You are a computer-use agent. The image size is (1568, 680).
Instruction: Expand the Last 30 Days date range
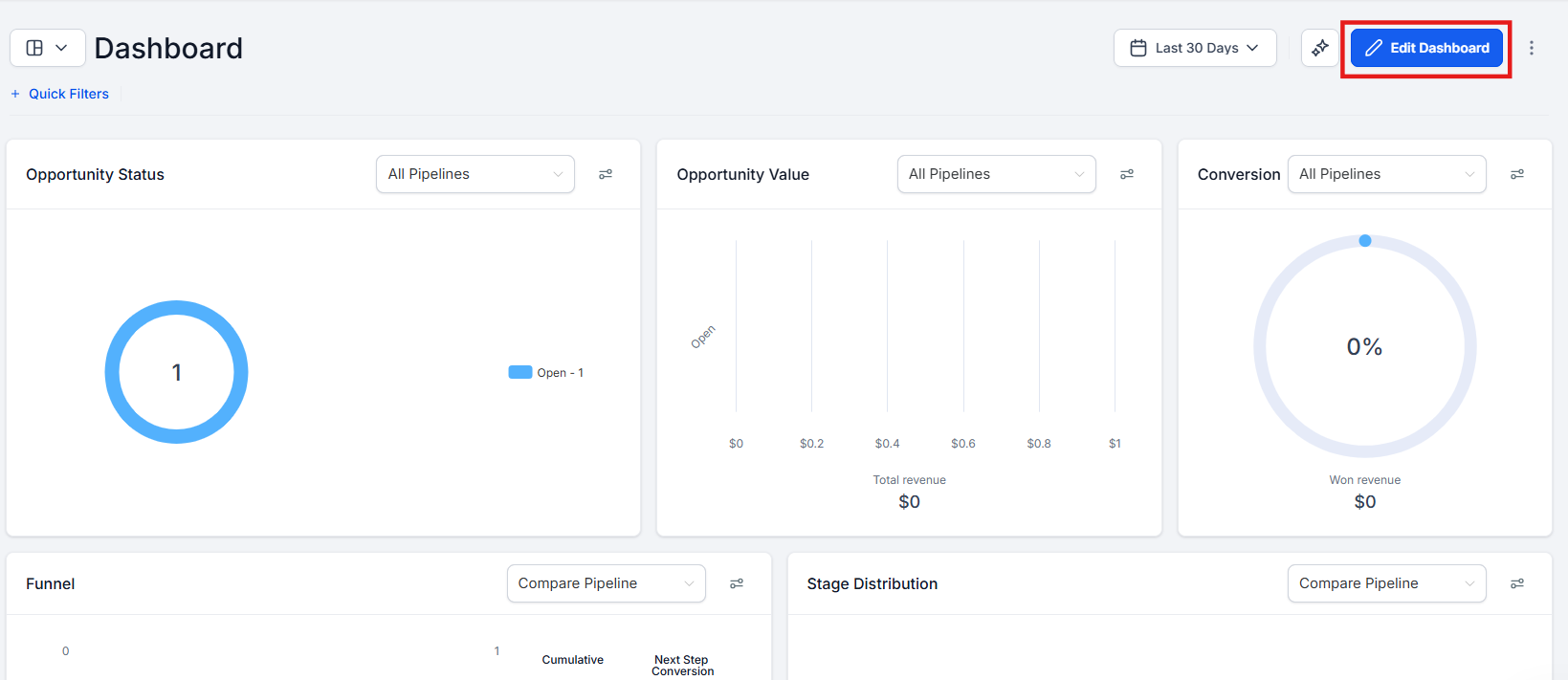[1195, 48]
